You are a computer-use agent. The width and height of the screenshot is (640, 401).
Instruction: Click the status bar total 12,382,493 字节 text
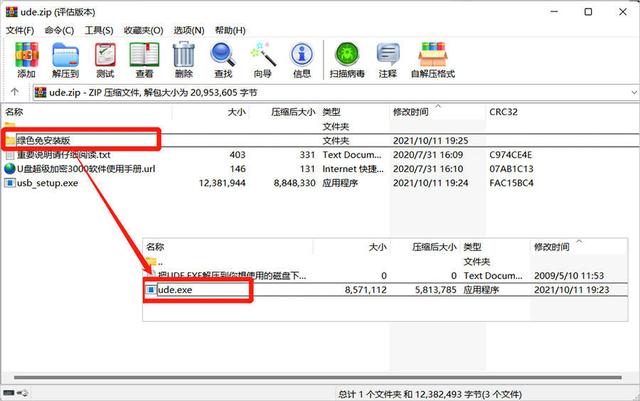[x=429, y=394]
